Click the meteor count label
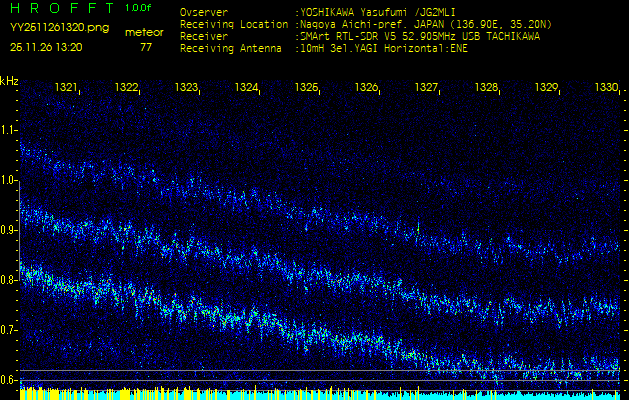Screen dimensions: 629x400 coord(144,32)
